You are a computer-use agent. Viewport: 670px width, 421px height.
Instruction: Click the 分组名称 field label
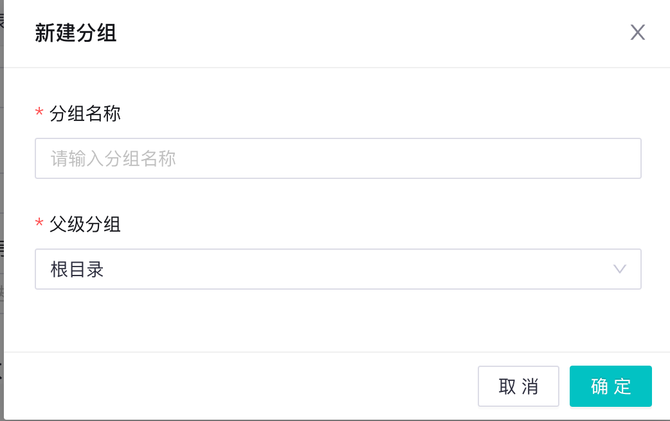[x=85, y=113]
